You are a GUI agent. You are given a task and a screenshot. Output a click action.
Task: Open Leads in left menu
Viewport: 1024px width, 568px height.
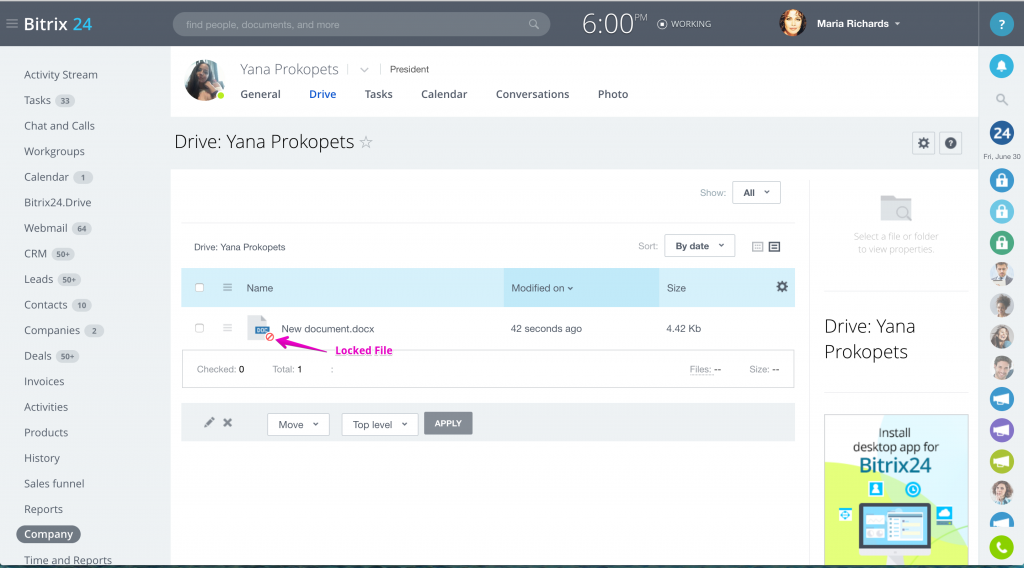39,279
